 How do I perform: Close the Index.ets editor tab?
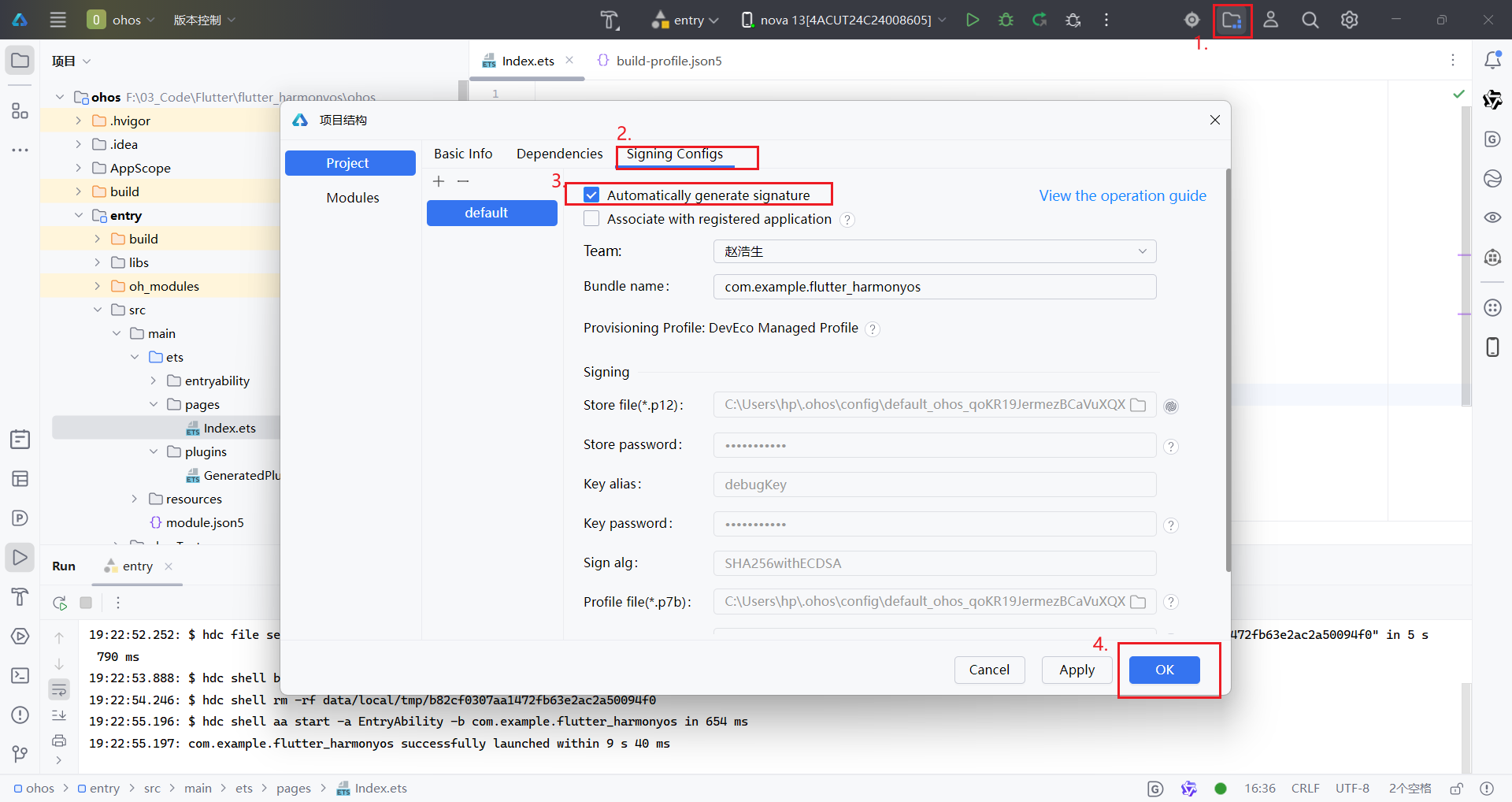tap(569, 60)
